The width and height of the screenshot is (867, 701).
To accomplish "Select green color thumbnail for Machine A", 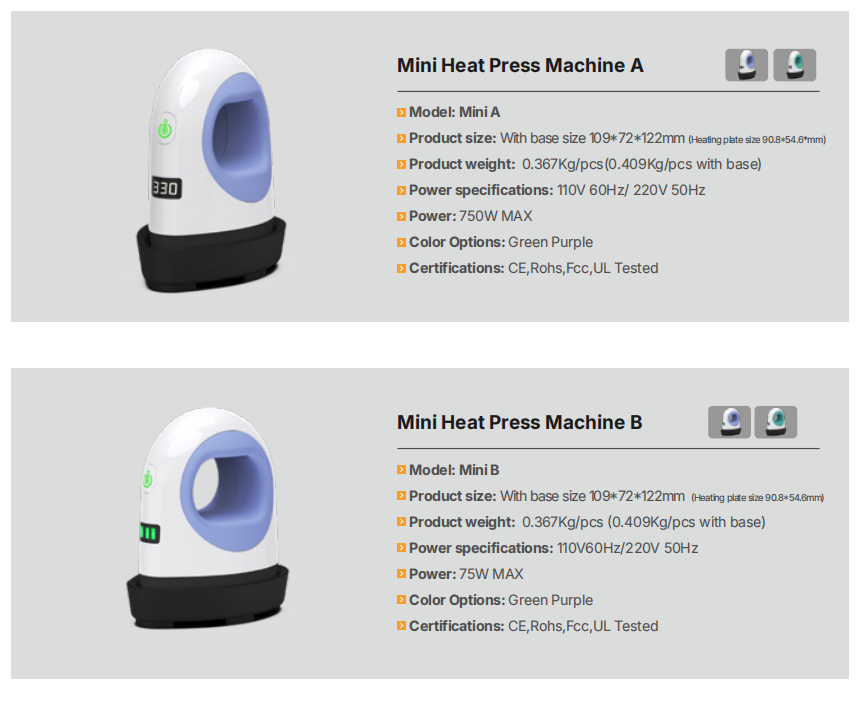I will tap(795, 65).
